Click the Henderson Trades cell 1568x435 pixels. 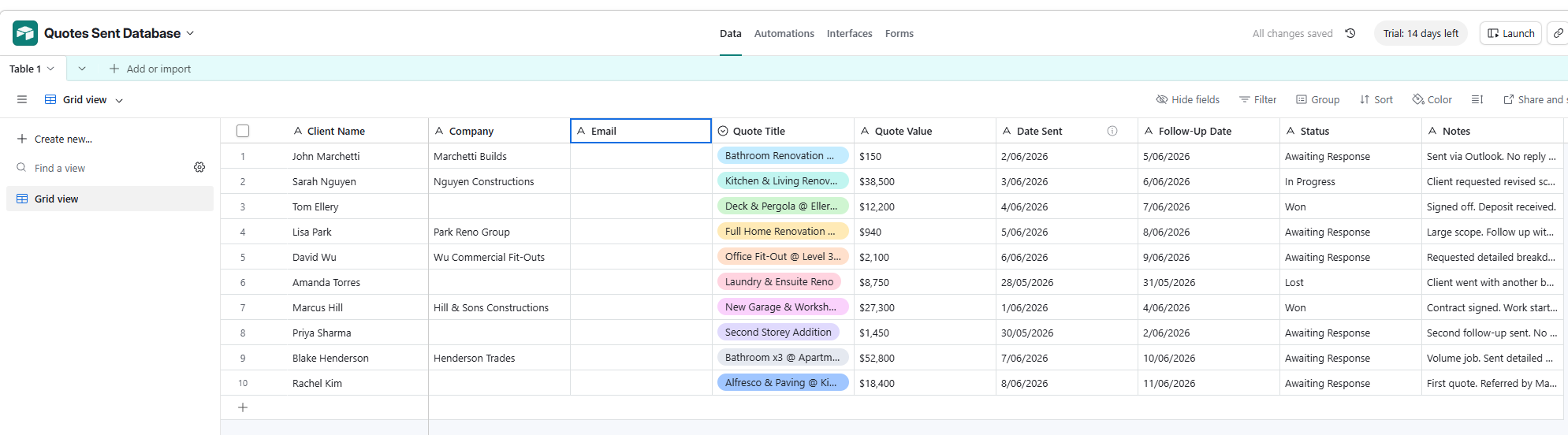click(499, 358)
